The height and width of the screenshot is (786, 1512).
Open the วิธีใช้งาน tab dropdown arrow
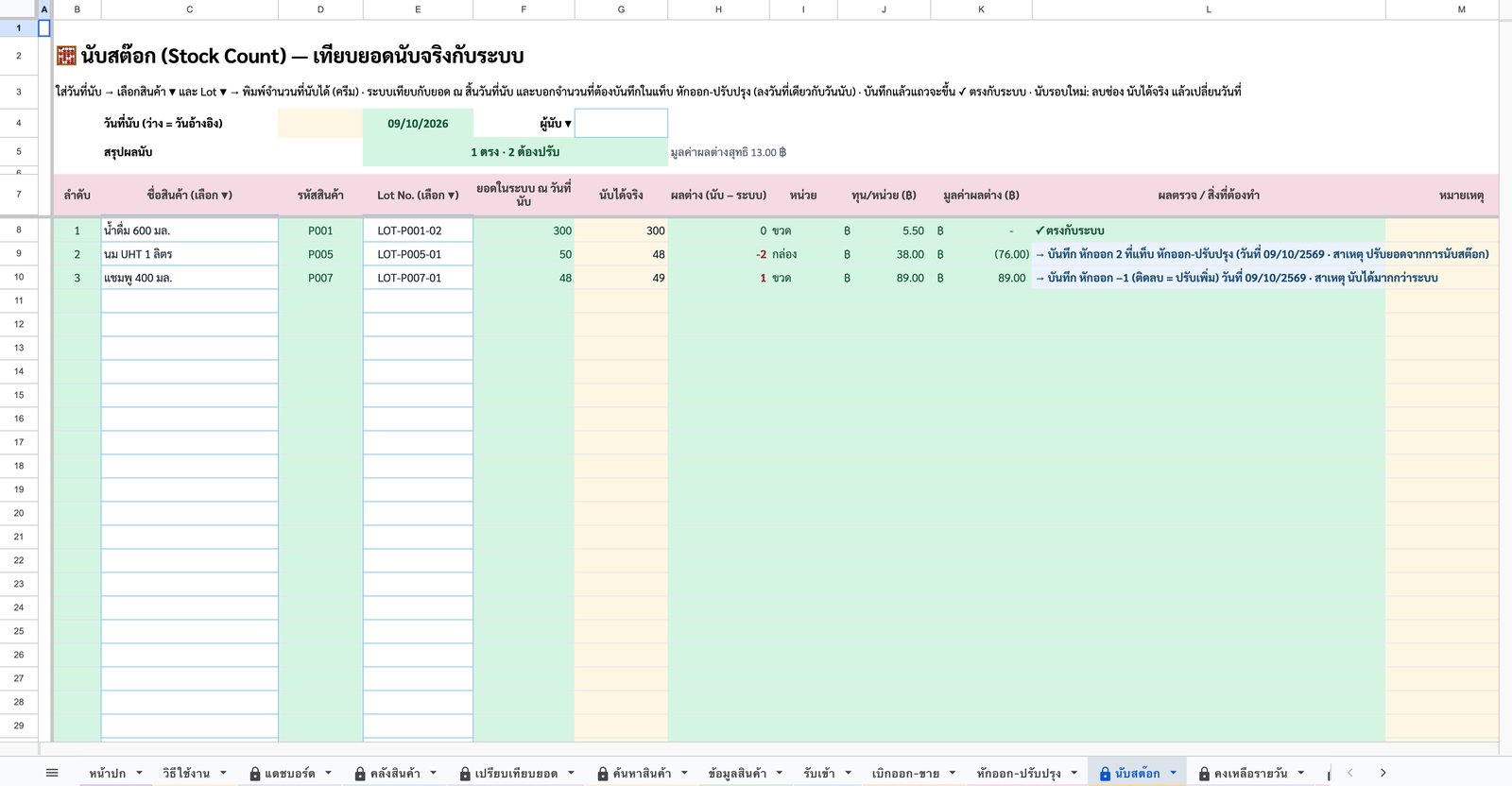223,773
